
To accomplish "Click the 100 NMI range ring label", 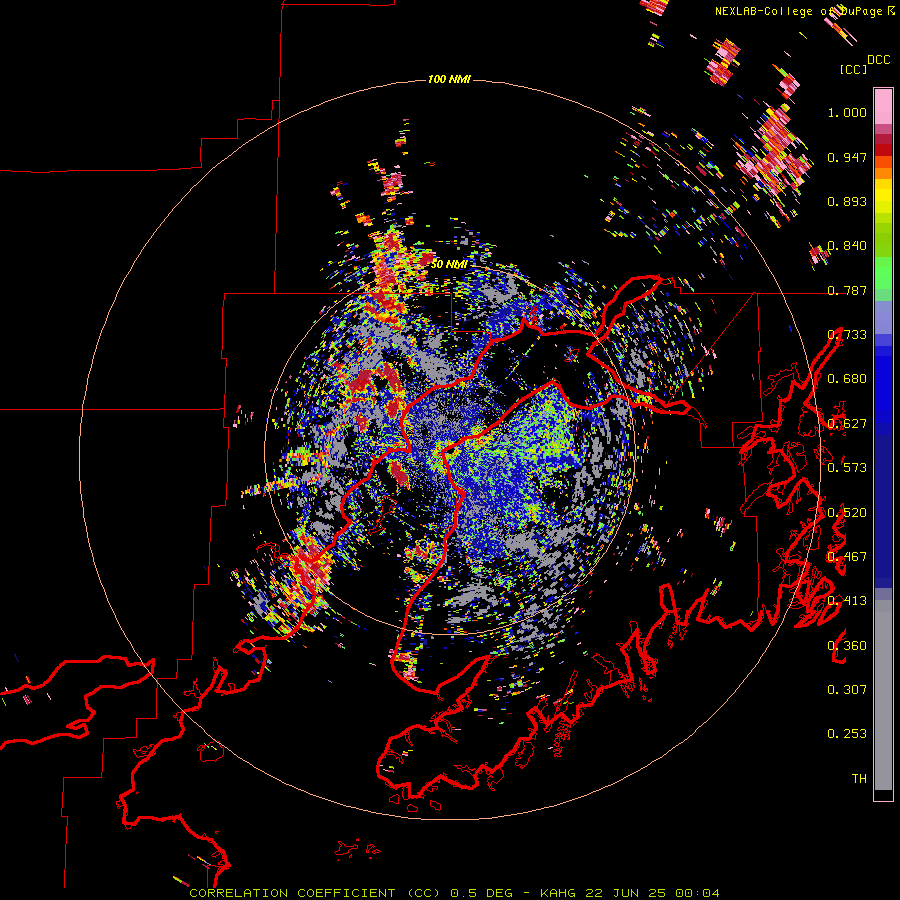I will (449, 79).
